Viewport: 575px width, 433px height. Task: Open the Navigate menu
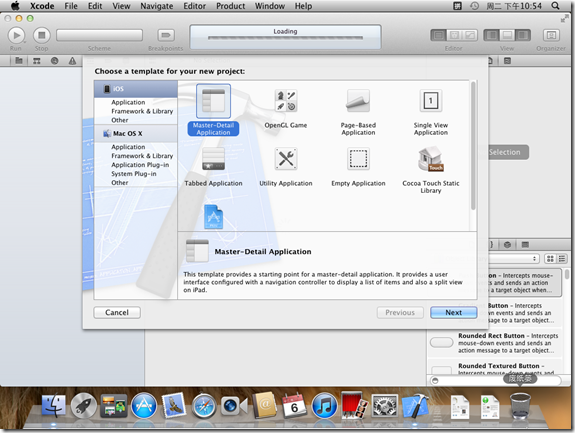[157, 6]
